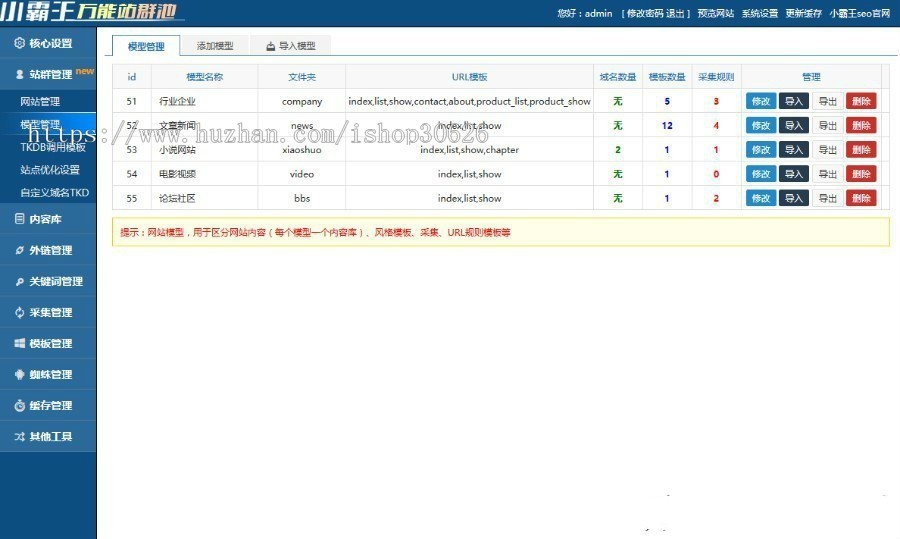Open the 核心设置 sidebar menu

[48, 43]
